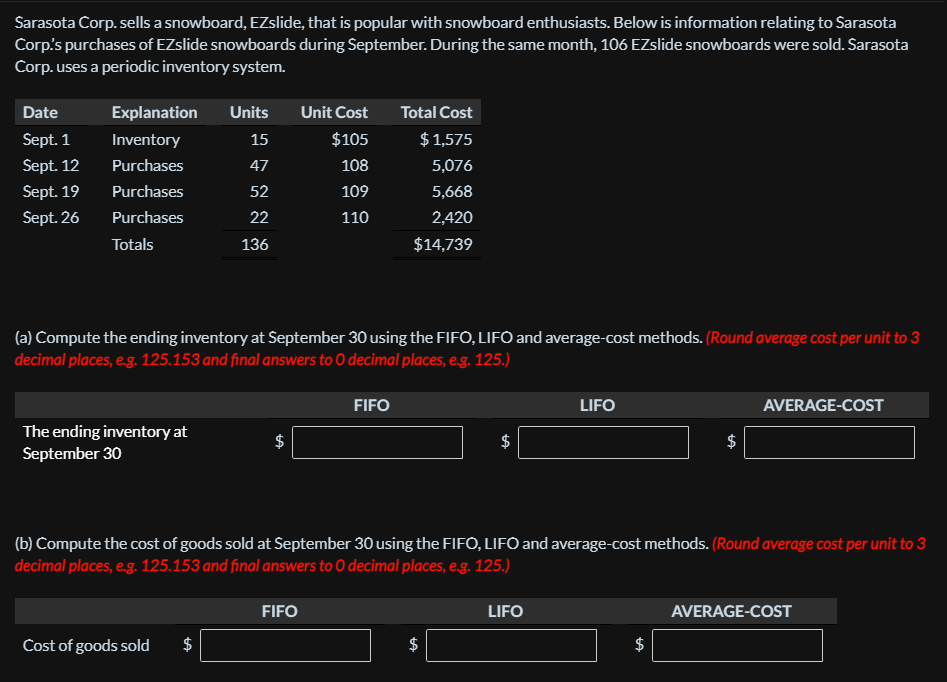Click the 'Purchases' cell in Sept. 12 row
Image resolution: width=947 pixels, height=682 pixels.
click(x=147, y=166)
